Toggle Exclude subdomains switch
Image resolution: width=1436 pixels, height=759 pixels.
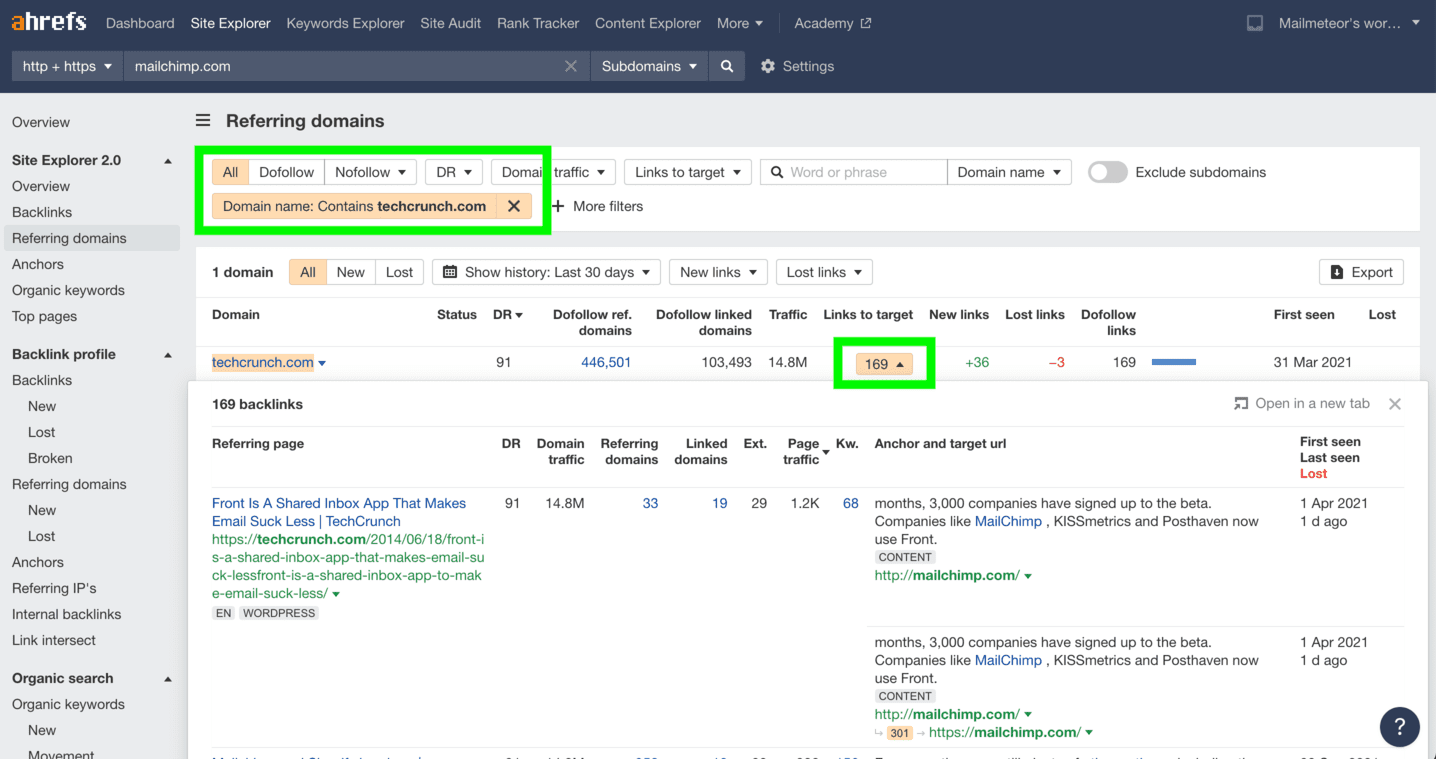tap(1107, 172)
